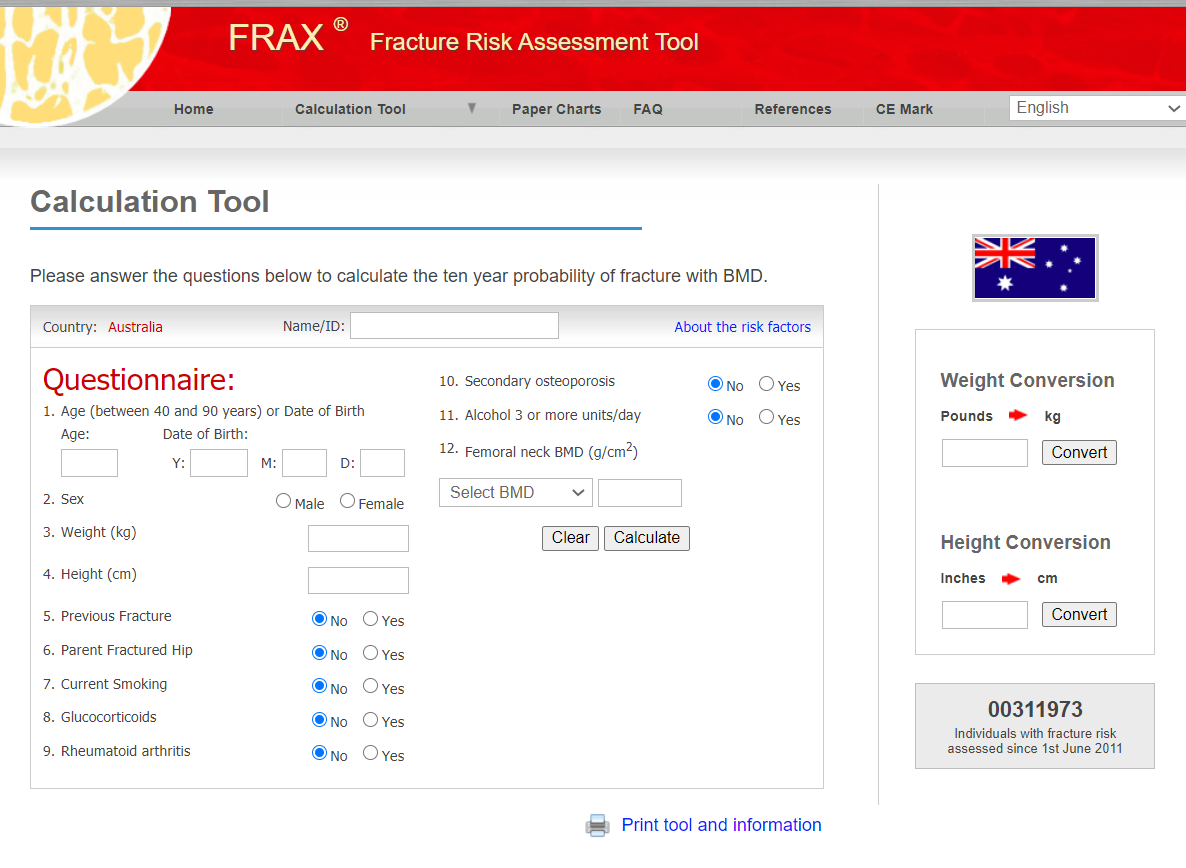Click the 00311973 counter text
1186x868 pixels.
(x=1035, y=709)
